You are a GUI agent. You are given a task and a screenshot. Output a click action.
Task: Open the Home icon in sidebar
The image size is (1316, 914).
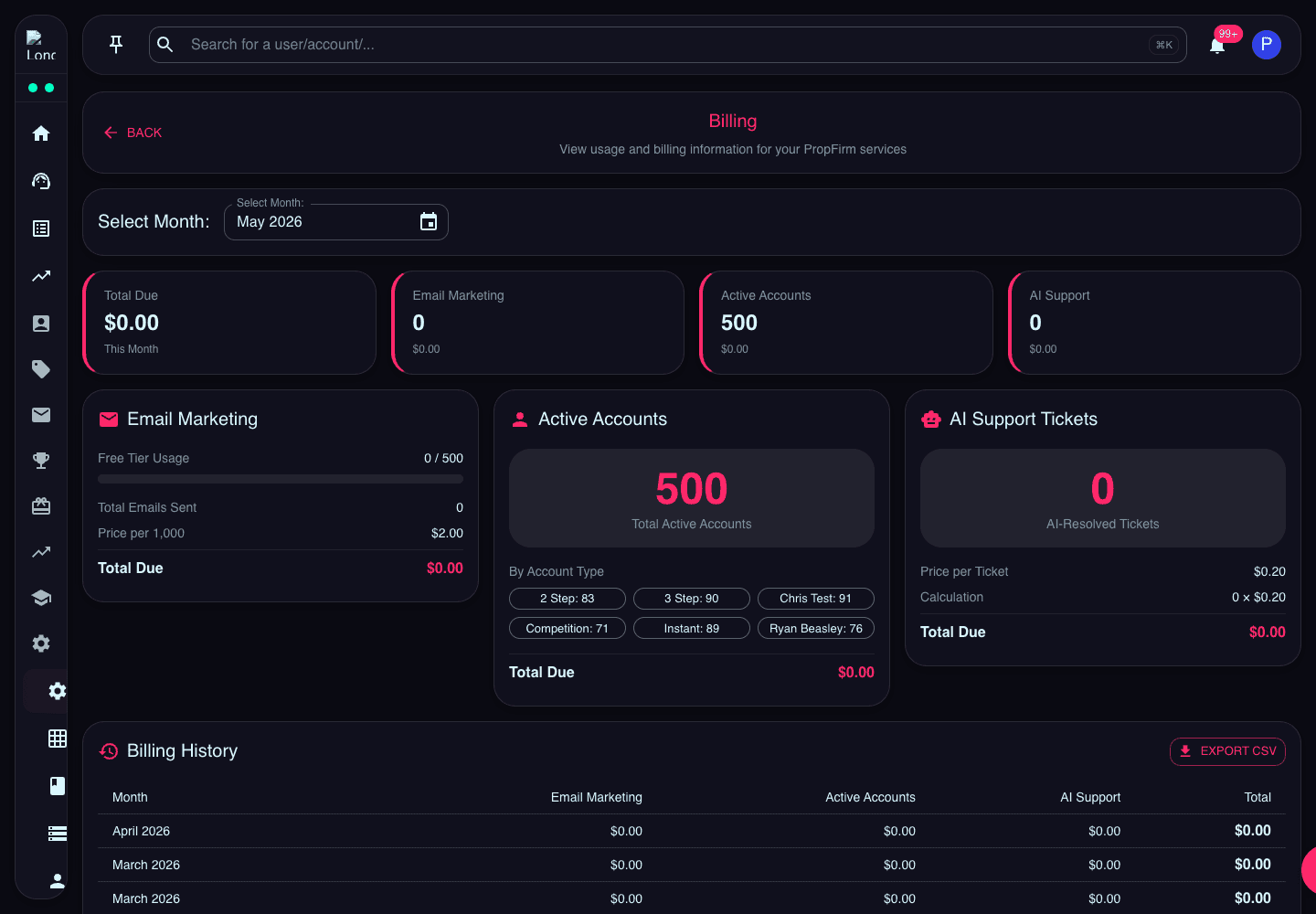41,133
